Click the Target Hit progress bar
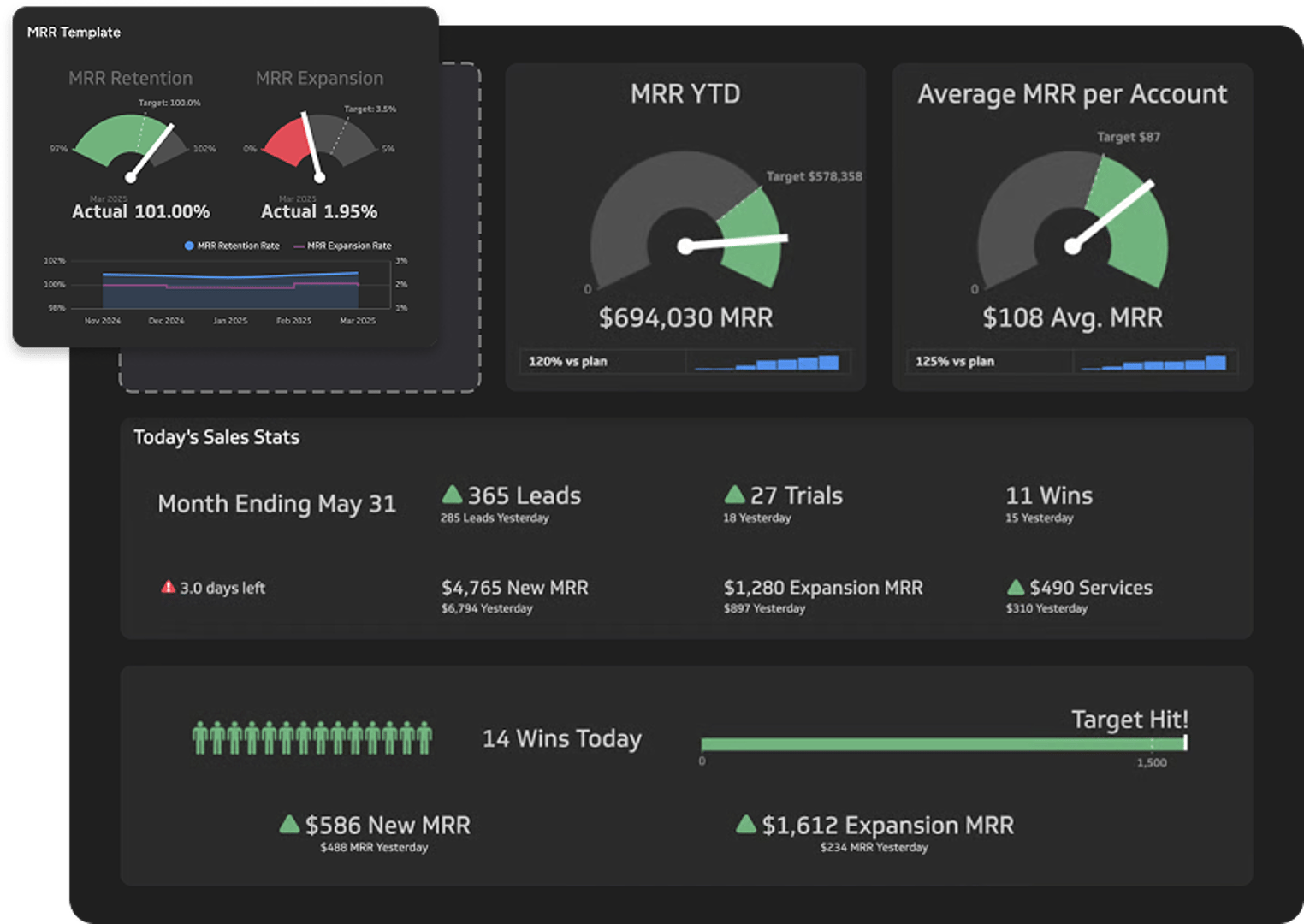The width and height of the screenshot is (1304, 924). 943,744
